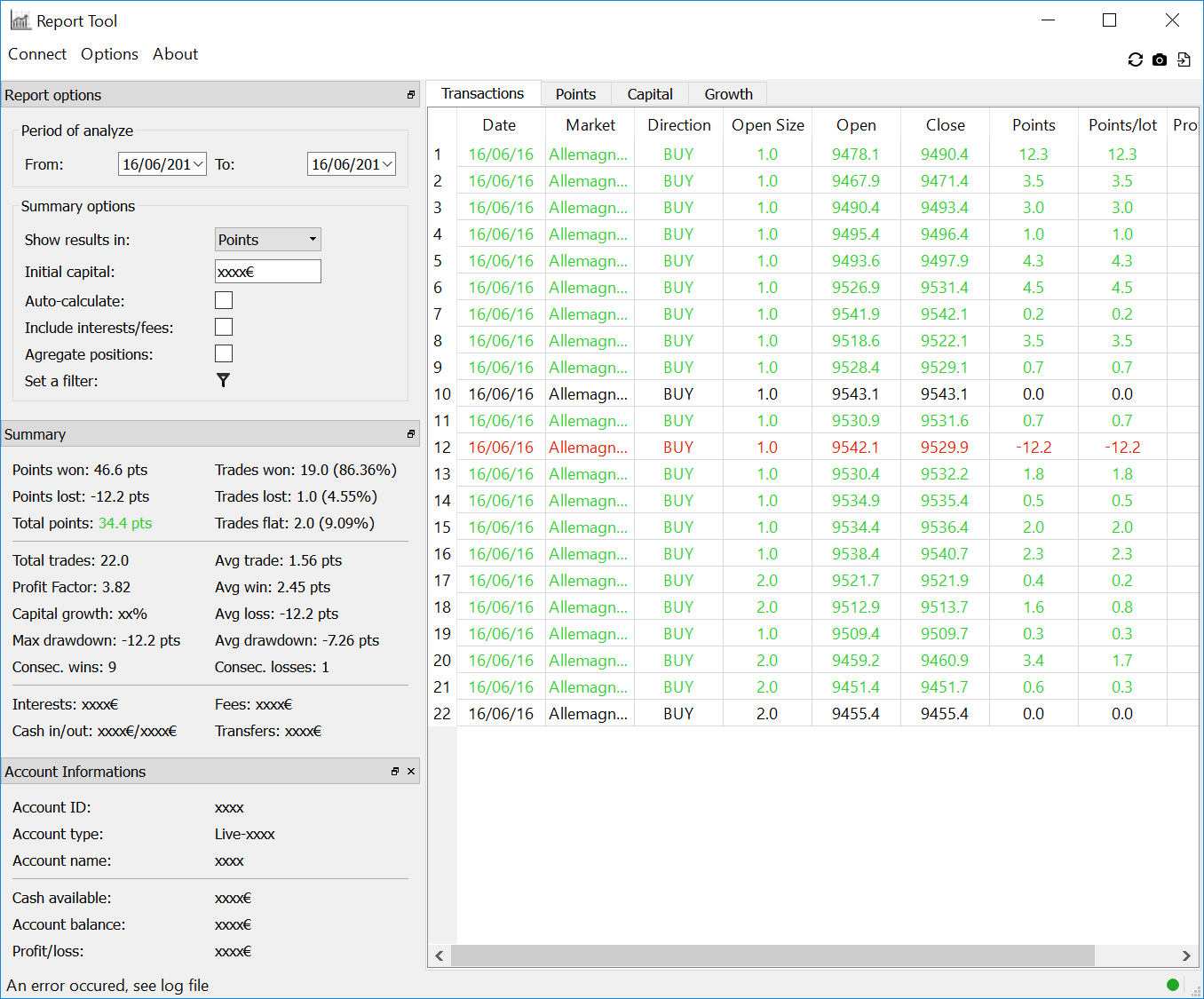
Task: Undock the Report options panel
Action: click(x=410, y=95)
